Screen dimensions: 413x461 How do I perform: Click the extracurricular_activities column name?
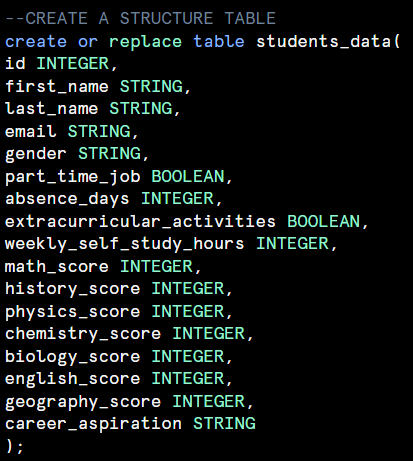140,221
